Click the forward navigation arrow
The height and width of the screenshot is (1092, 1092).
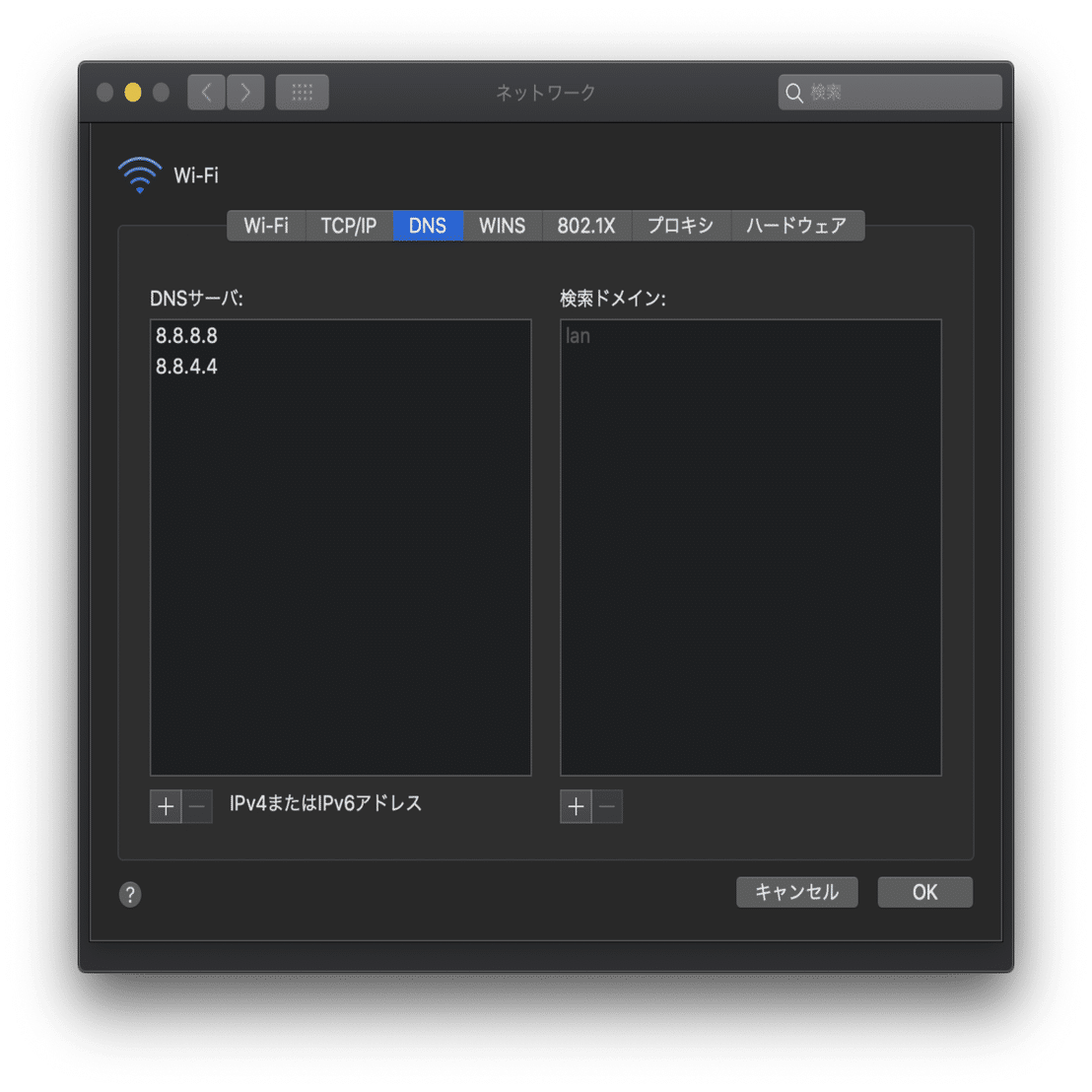(245, 92)
